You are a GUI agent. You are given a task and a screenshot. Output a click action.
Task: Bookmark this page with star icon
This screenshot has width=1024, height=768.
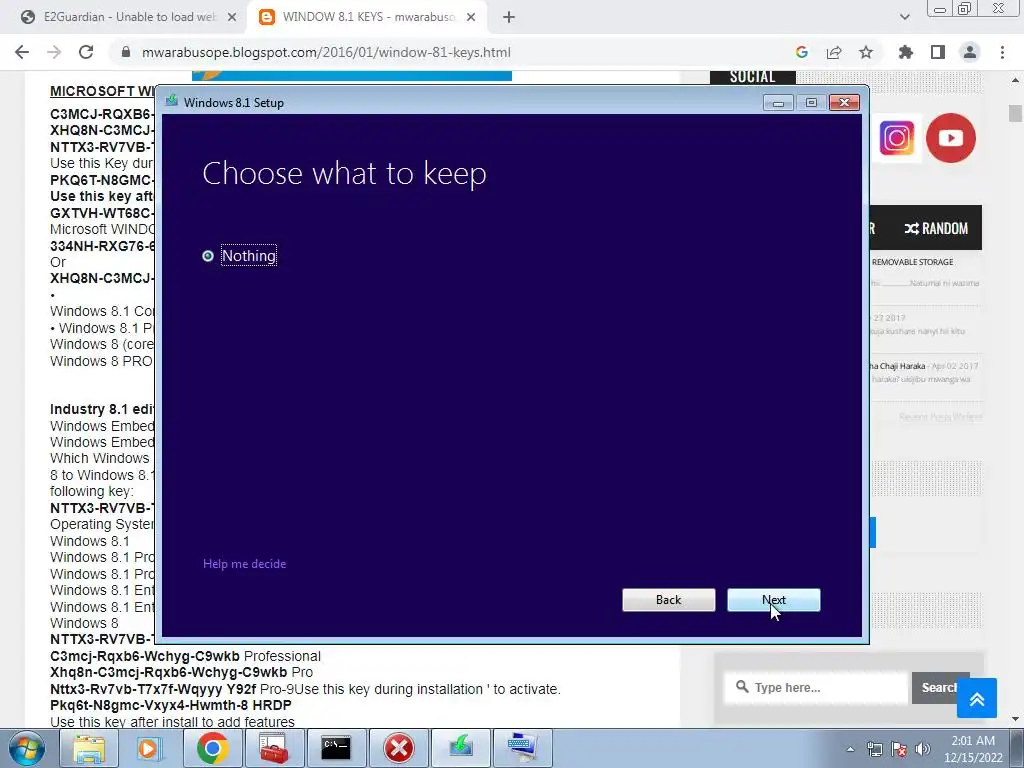tap(866, 52)
